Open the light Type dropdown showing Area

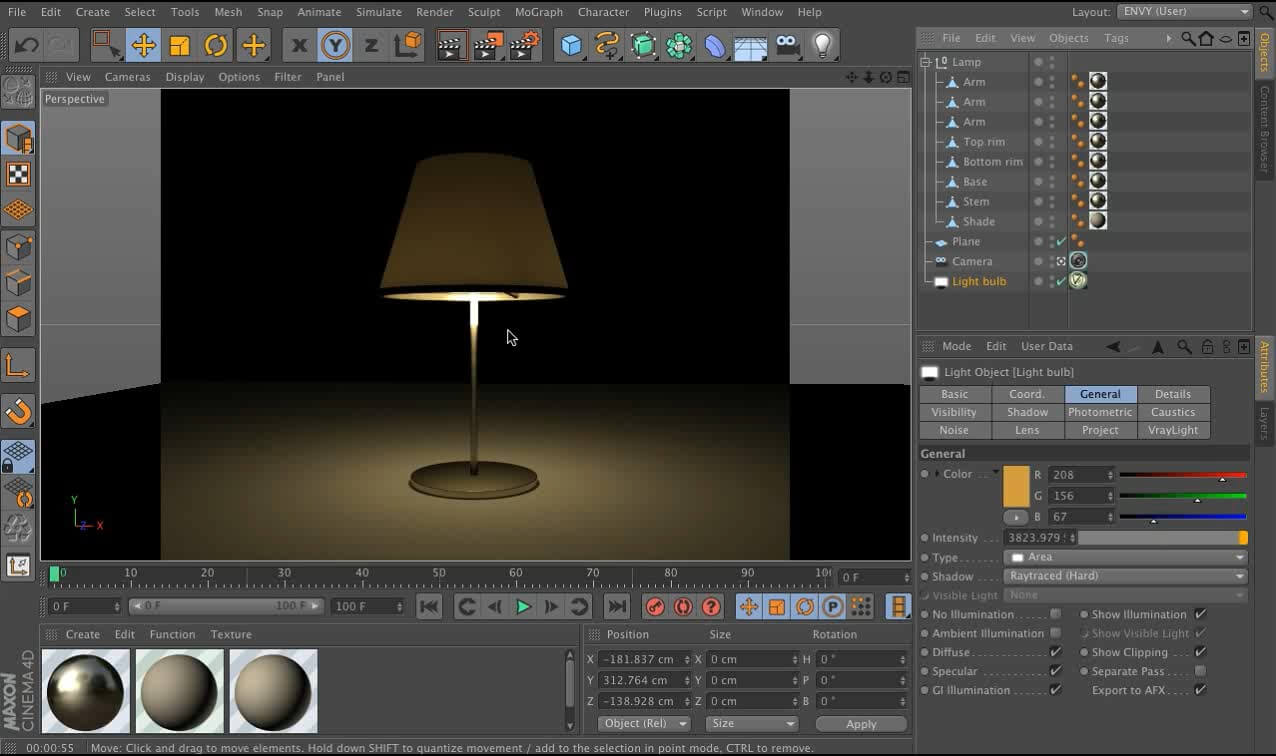click(x=1126, y=557)
